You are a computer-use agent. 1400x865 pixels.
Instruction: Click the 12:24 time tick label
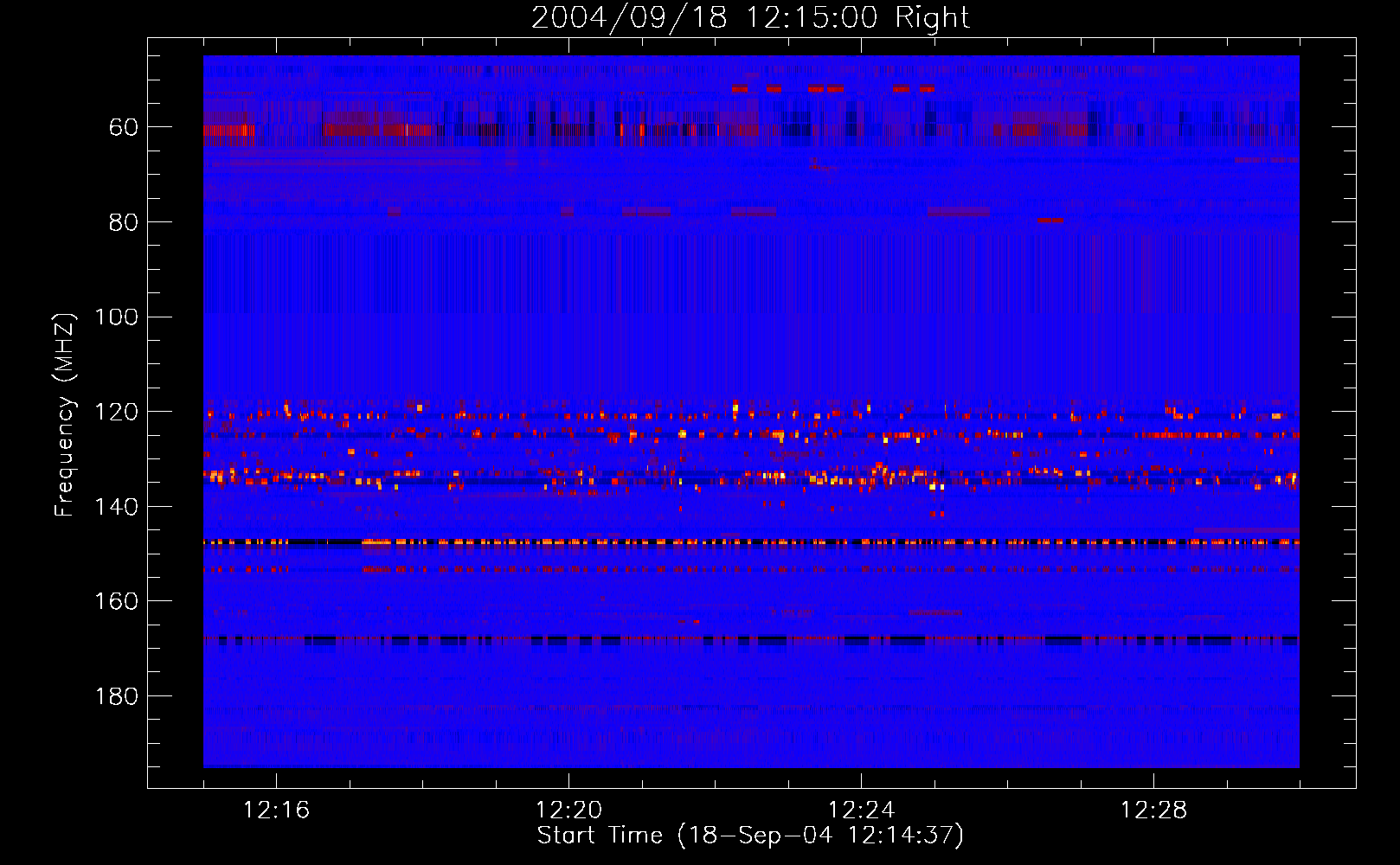pos(861,811)
